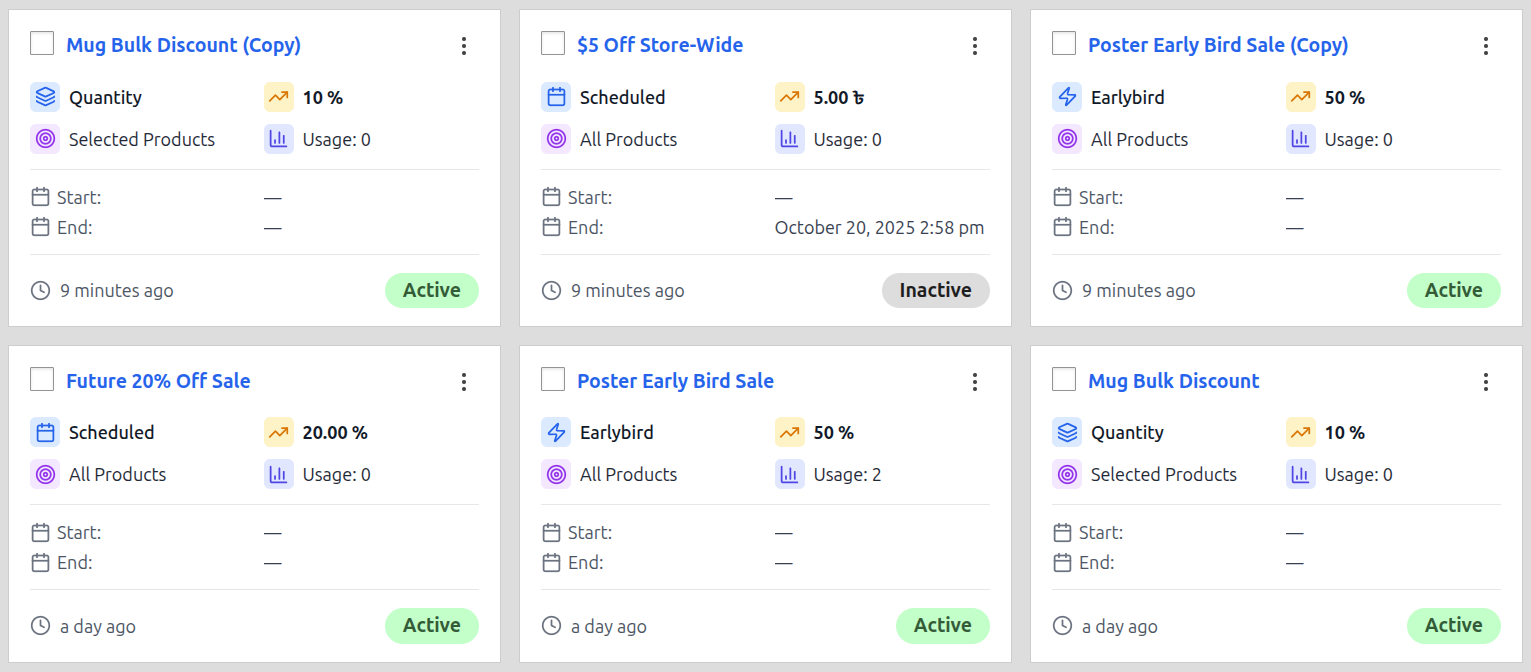Image resolution: width=1531 pixels, height=672 pixels.
Task: Click the Active badge on Mug Bulk Discount
Action: tap(1454, 625)
